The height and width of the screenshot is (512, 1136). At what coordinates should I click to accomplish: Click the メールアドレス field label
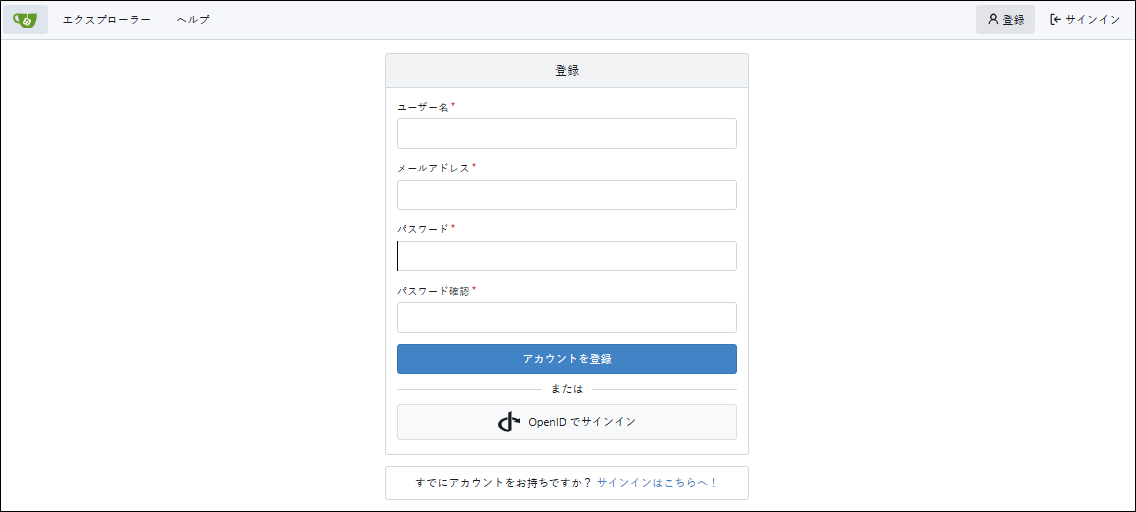[433, 168]
